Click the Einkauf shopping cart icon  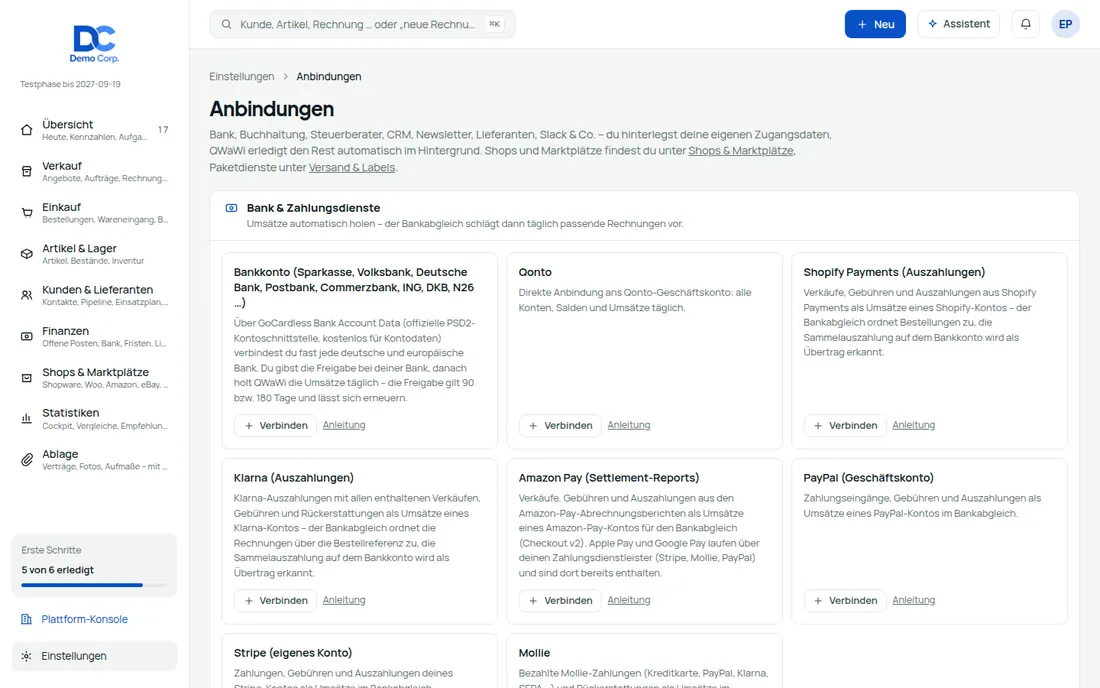point(27,213)
